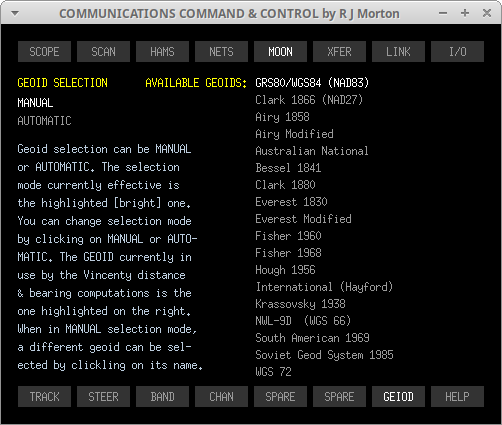Pick the Airy Modified geoid
The height and width of the screenshot is (425, 502).
pos(294,134)
